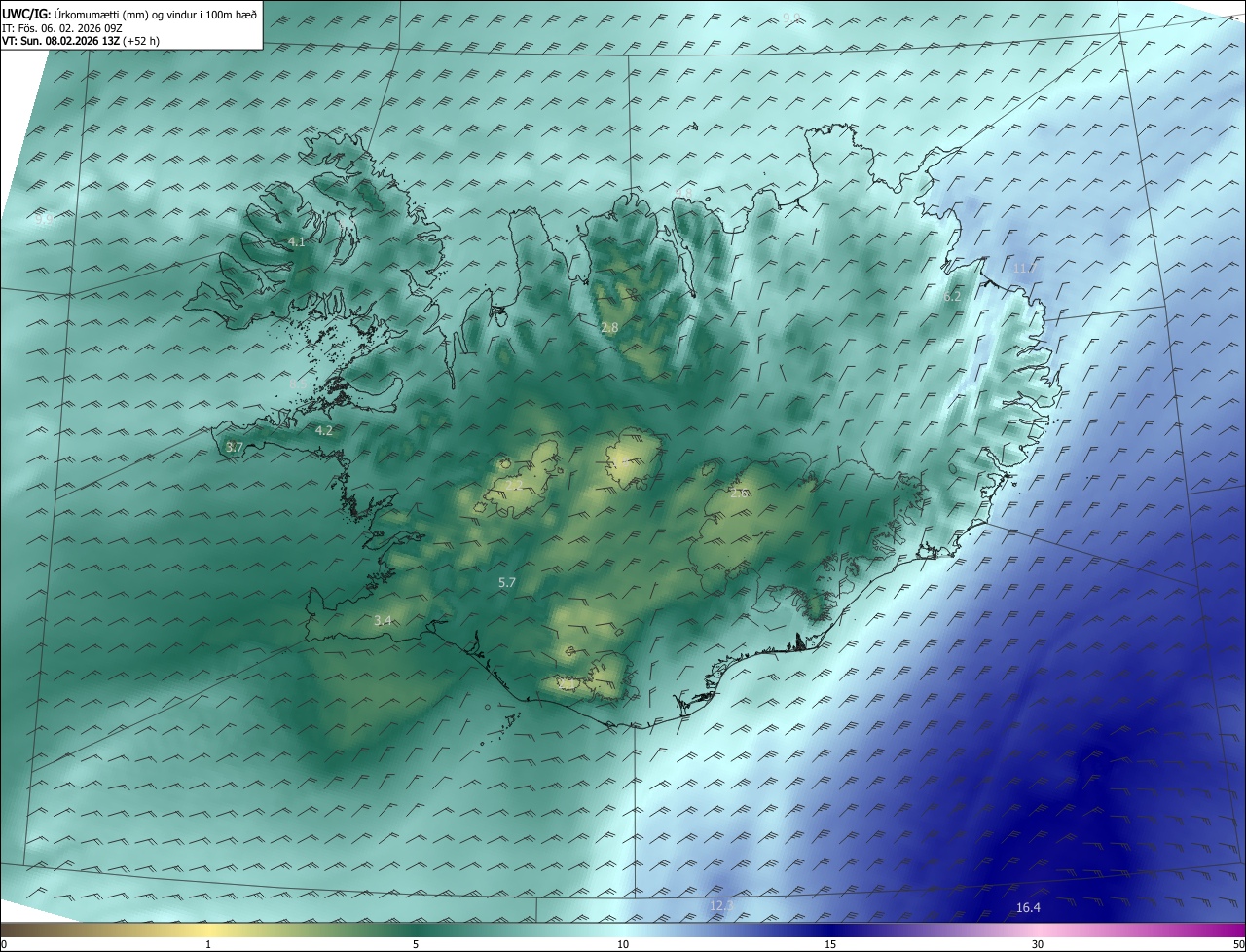This screenshot has width=1246, height=952.
Task: Click the 4.2 precipitation value label
Action: pyautogui.click(x=324, y=430)
